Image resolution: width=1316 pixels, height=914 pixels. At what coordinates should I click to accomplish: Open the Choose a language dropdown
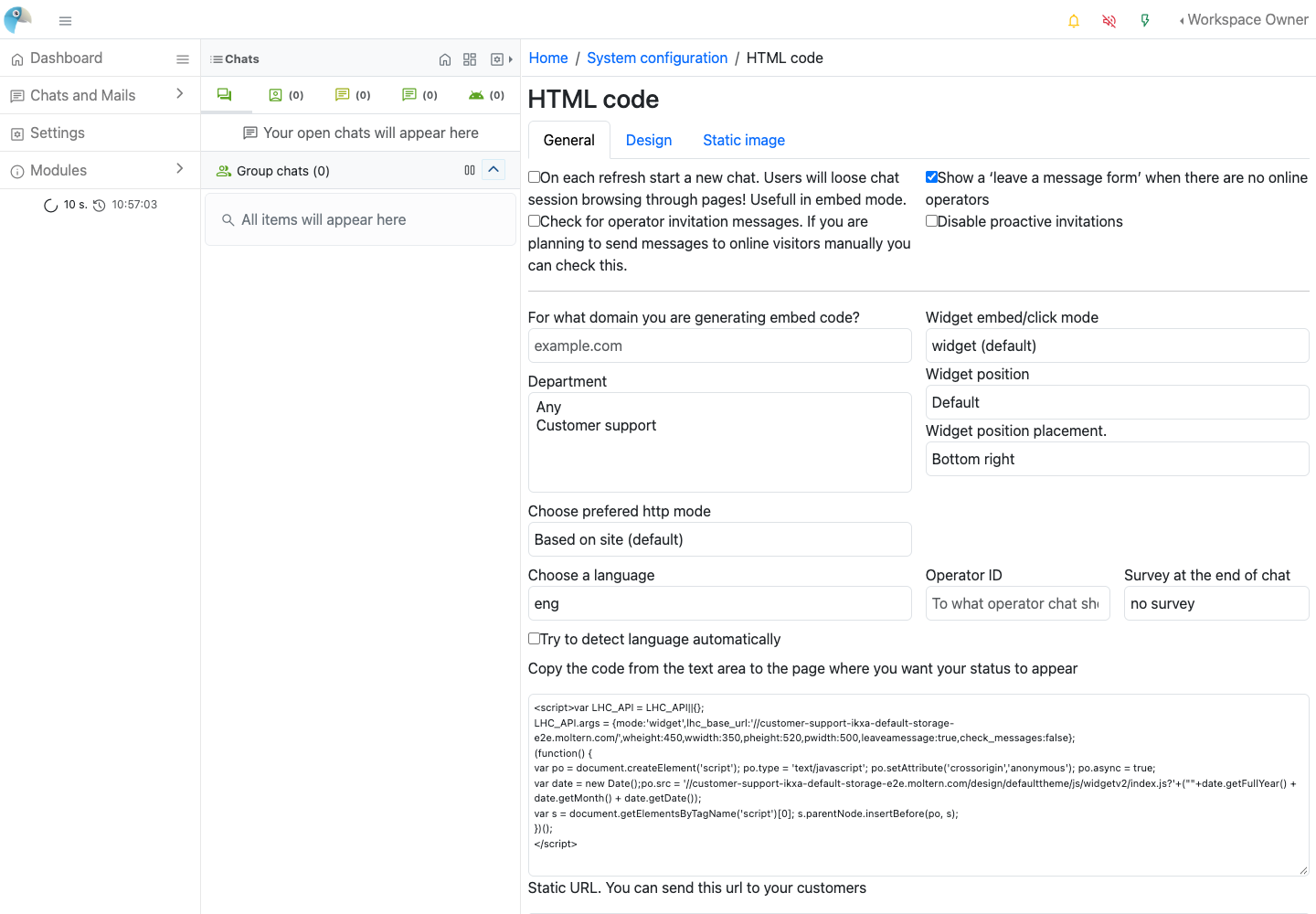[x=719, y=603]
